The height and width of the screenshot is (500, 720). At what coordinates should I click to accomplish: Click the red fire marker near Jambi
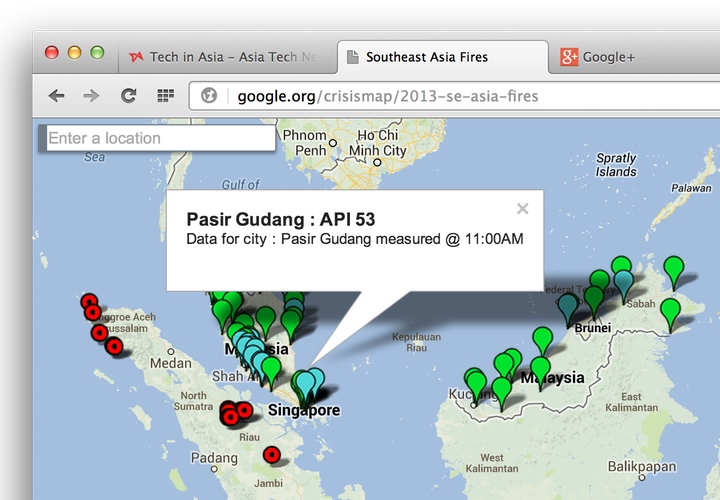coord(272,455)
